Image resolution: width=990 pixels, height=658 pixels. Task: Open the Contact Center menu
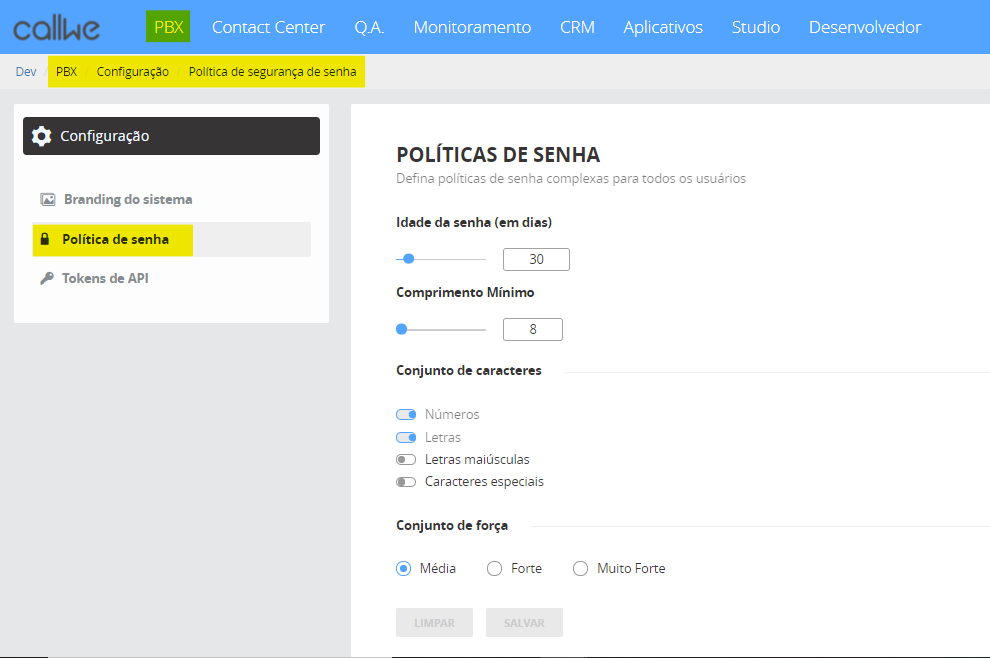point(268,27)
